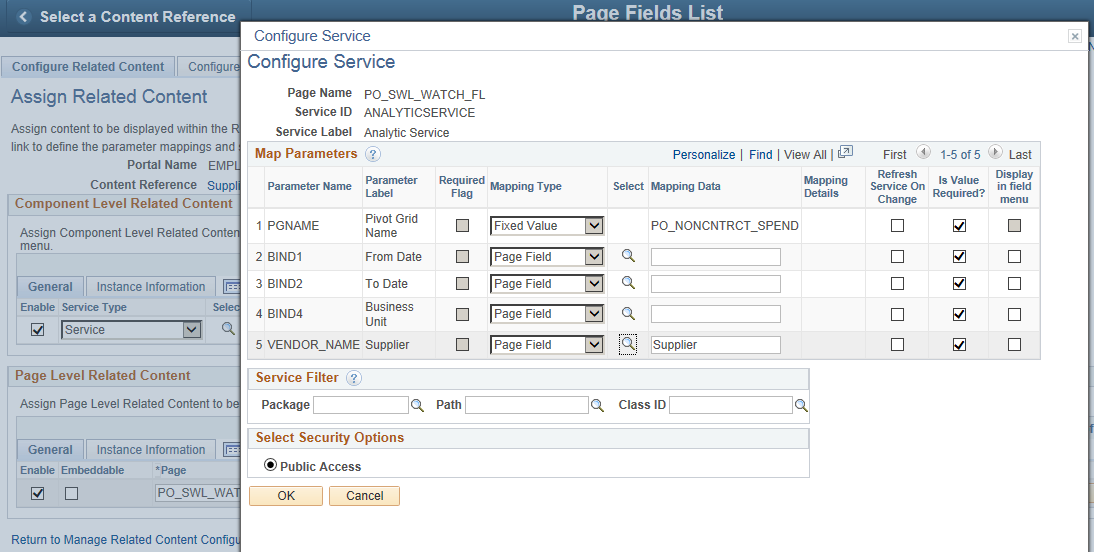The height and width of the screenshot is (552, 1094).
Task: Click lookup icon for BIND4 Business Unit
Action: pos(628,313)
